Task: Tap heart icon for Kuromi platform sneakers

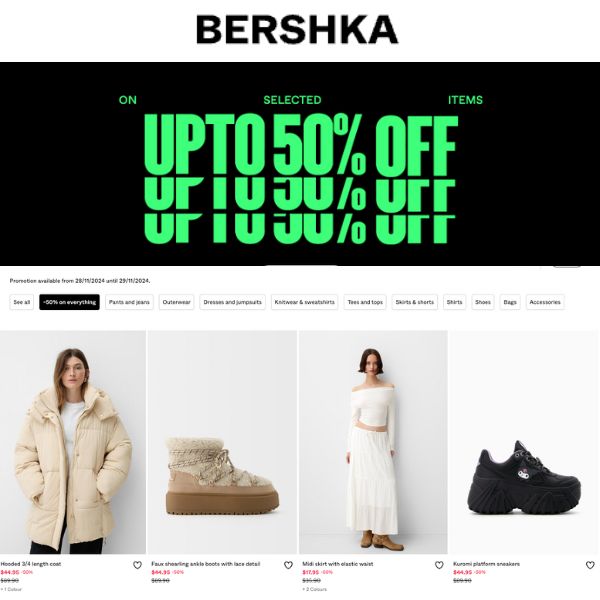Action: point(590,565)
